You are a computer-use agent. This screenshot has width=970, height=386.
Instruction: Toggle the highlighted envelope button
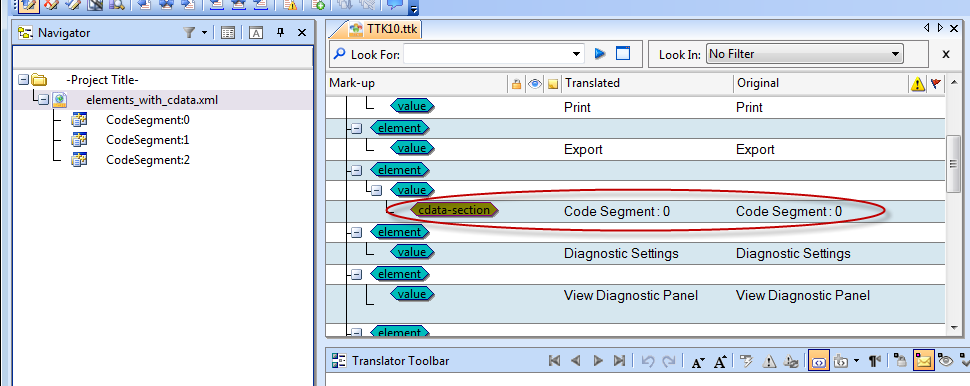tap(923, 361)
